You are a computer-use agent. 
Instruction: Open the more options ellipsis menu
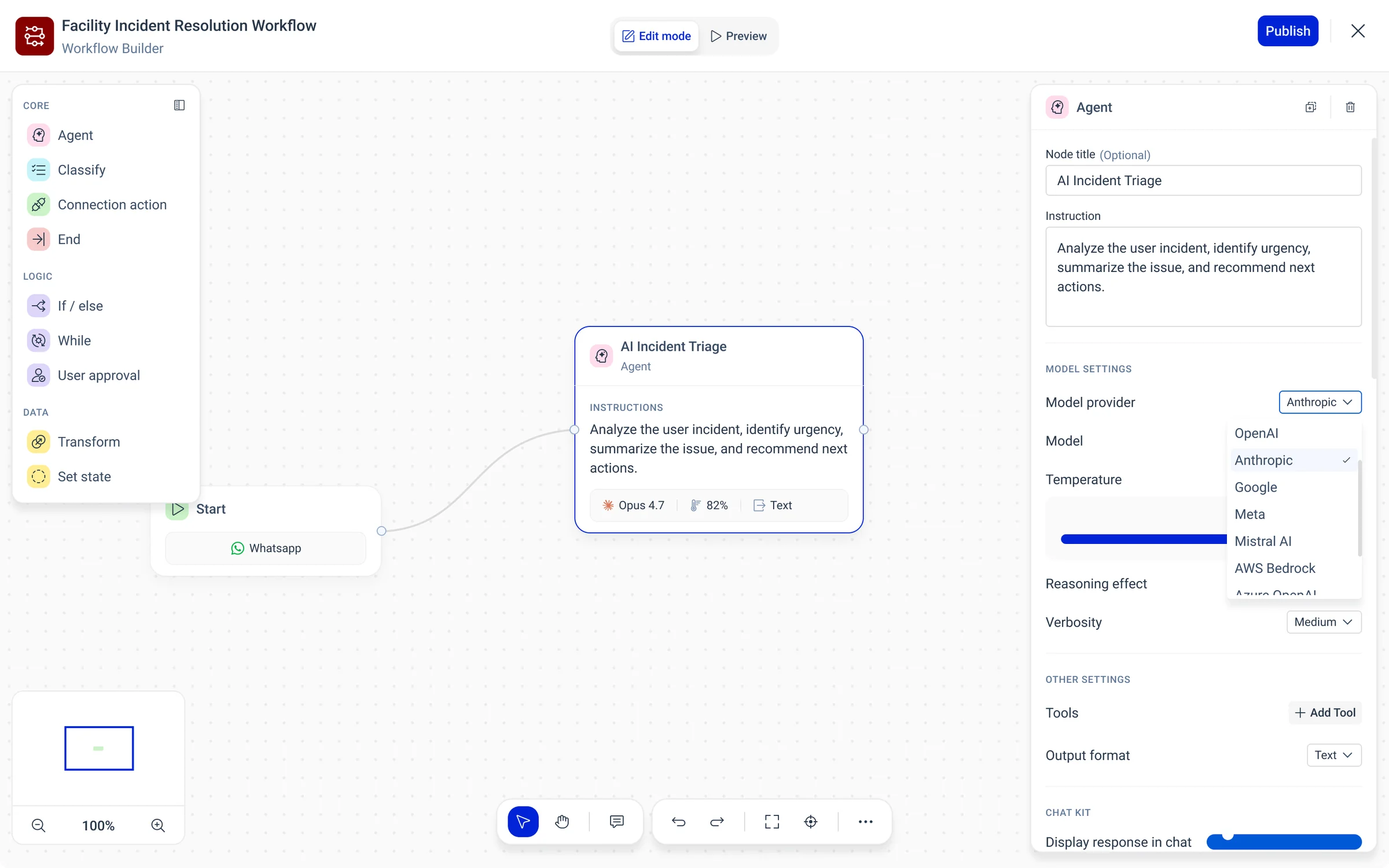tap(866, 822)
